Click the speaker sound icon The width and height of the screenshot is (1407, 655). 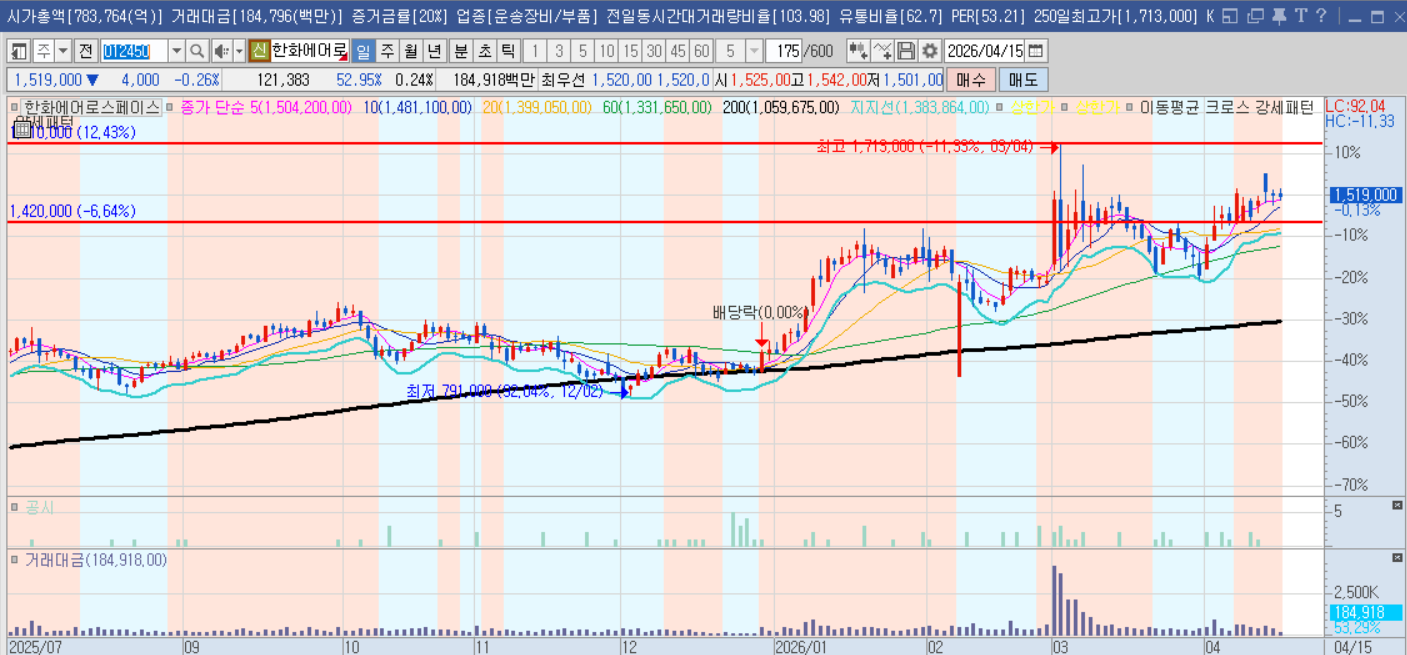click(221, 51)
